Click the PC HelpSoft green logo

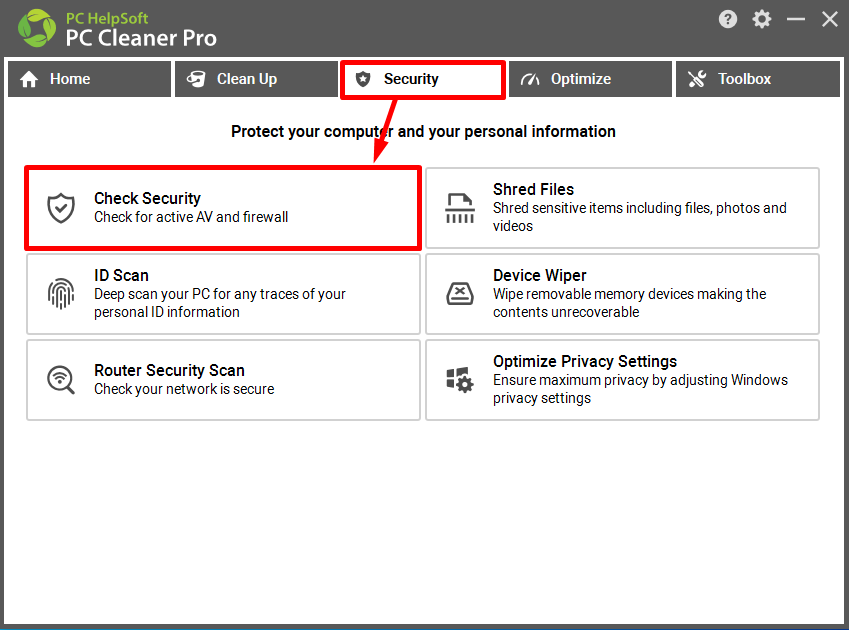[37, 28]
